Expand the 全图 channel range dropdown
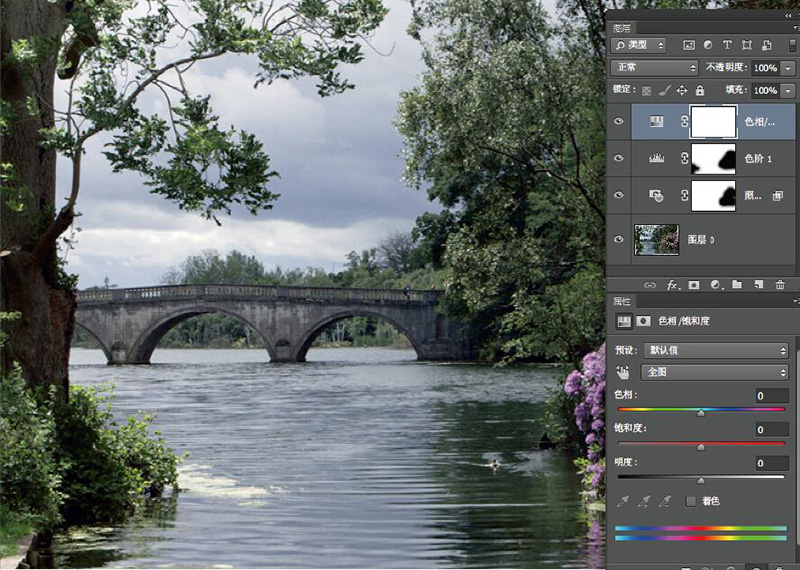800x570 pixels. click(x=714, y=372)
